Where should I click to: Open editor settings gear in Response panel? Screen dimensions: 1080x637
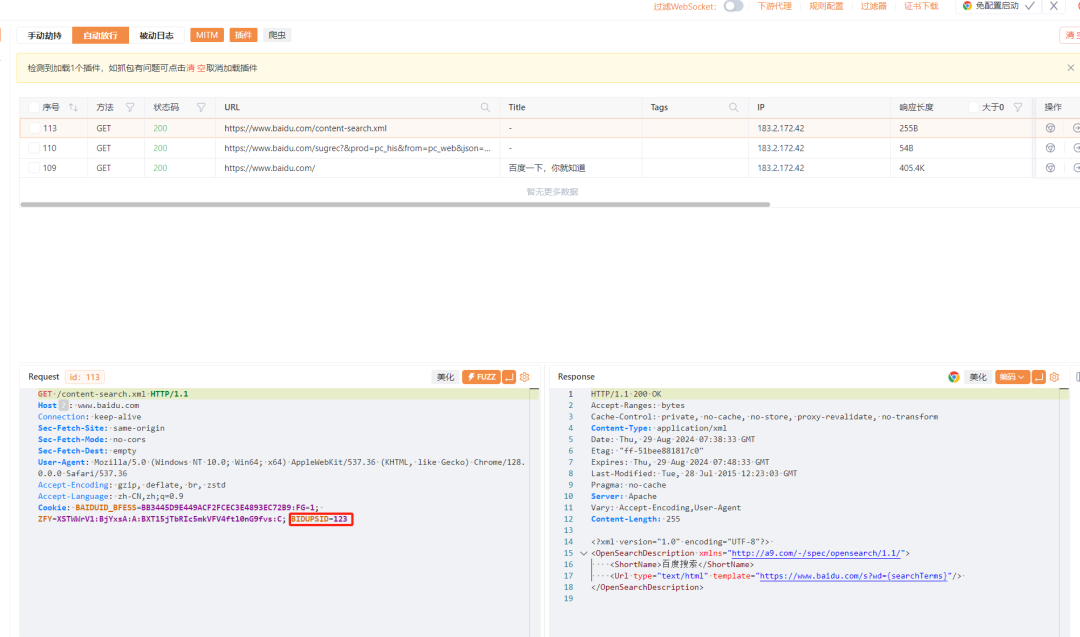pyautogui.click(x=1055, y=377)
